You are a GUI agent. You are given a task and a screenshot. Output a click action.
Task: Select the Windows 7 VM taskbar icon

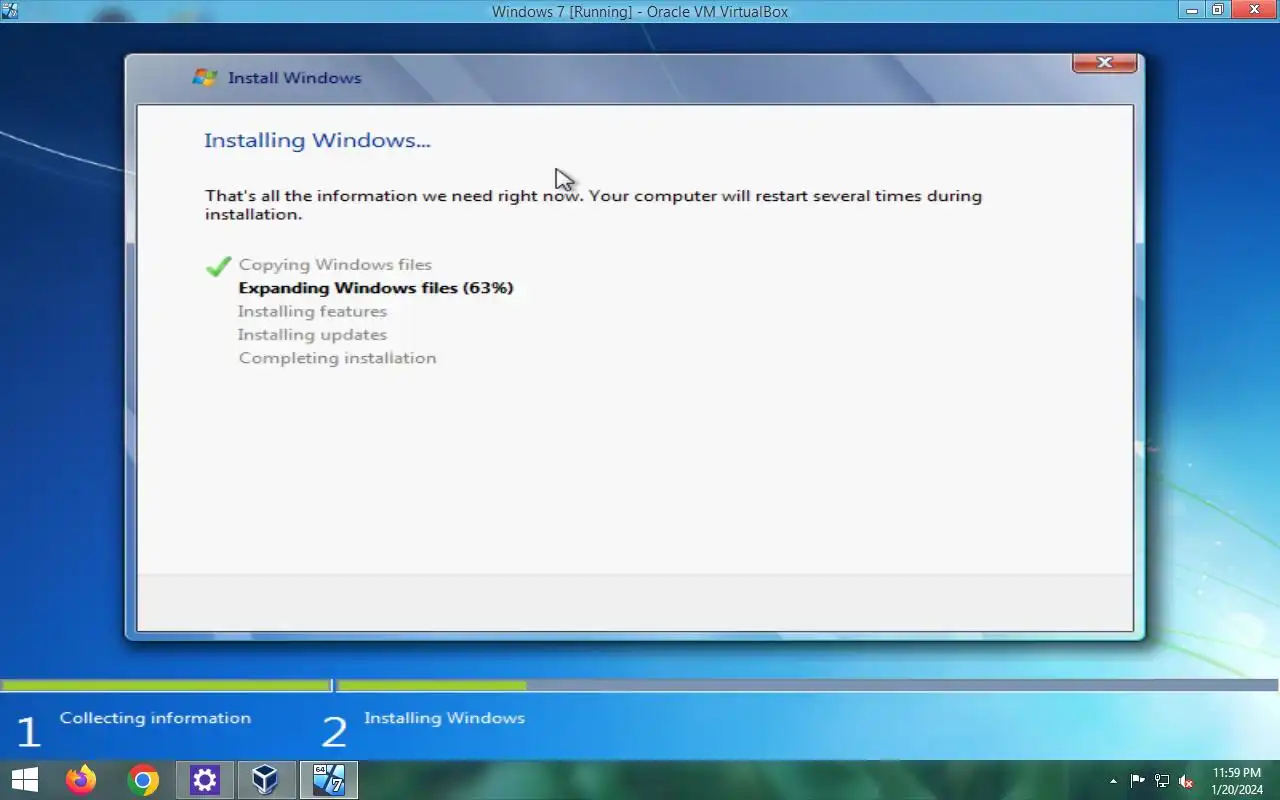click(x=328, y=780)
